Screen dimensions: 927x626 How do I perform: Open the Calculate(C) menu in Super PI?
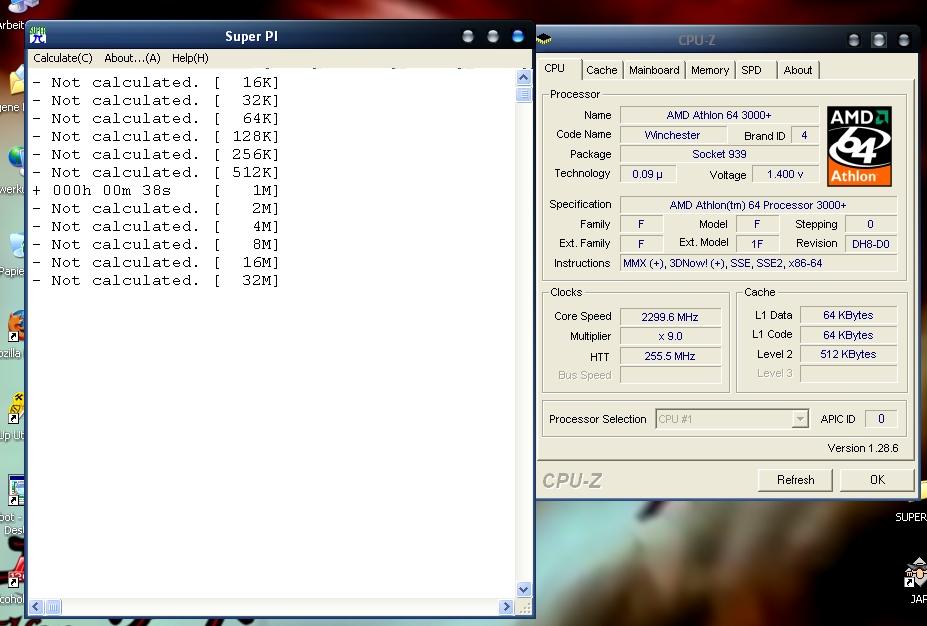click(x=63, y=58)
